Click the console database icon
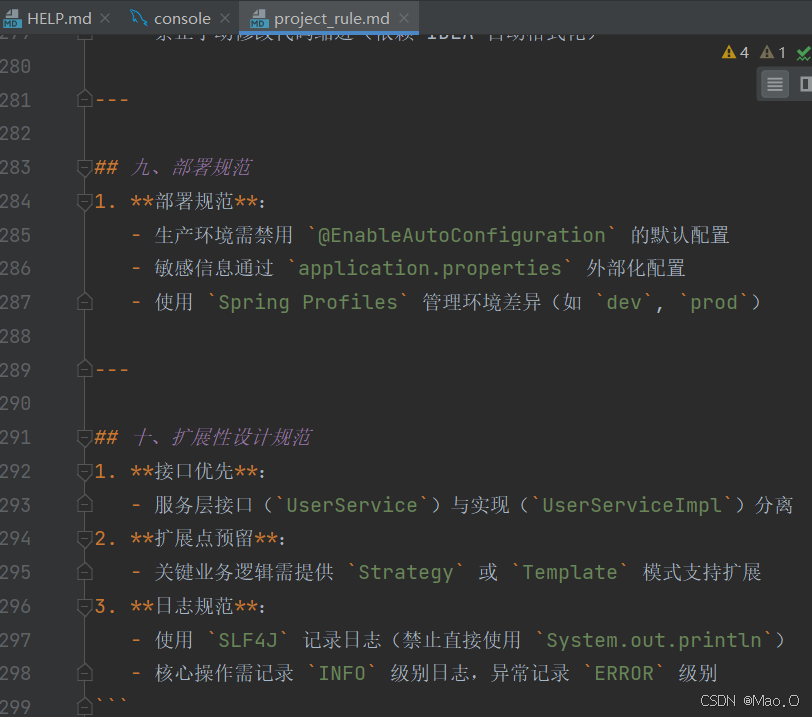This screenshot has width=812, height=717. tap(138, 18)
